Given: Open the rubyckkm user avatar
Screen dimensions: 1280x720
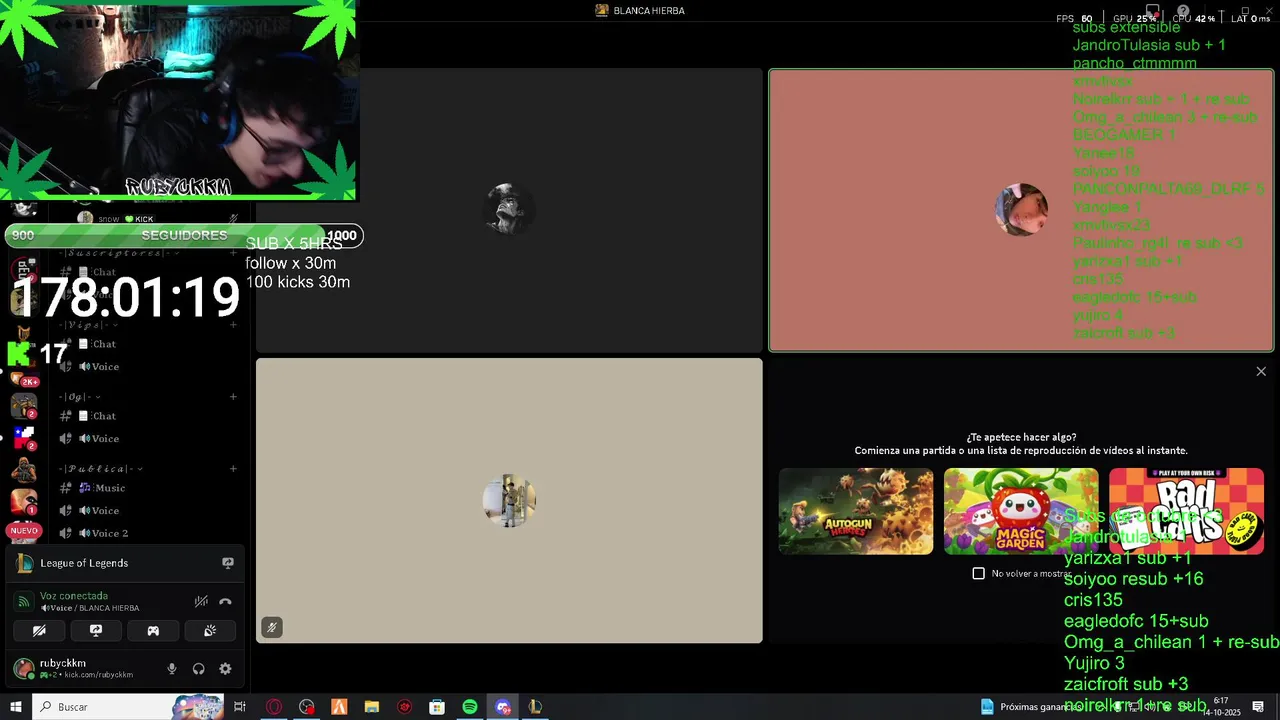Looking at the screenshot, I should pyautogui.click(x=23, y=668).
